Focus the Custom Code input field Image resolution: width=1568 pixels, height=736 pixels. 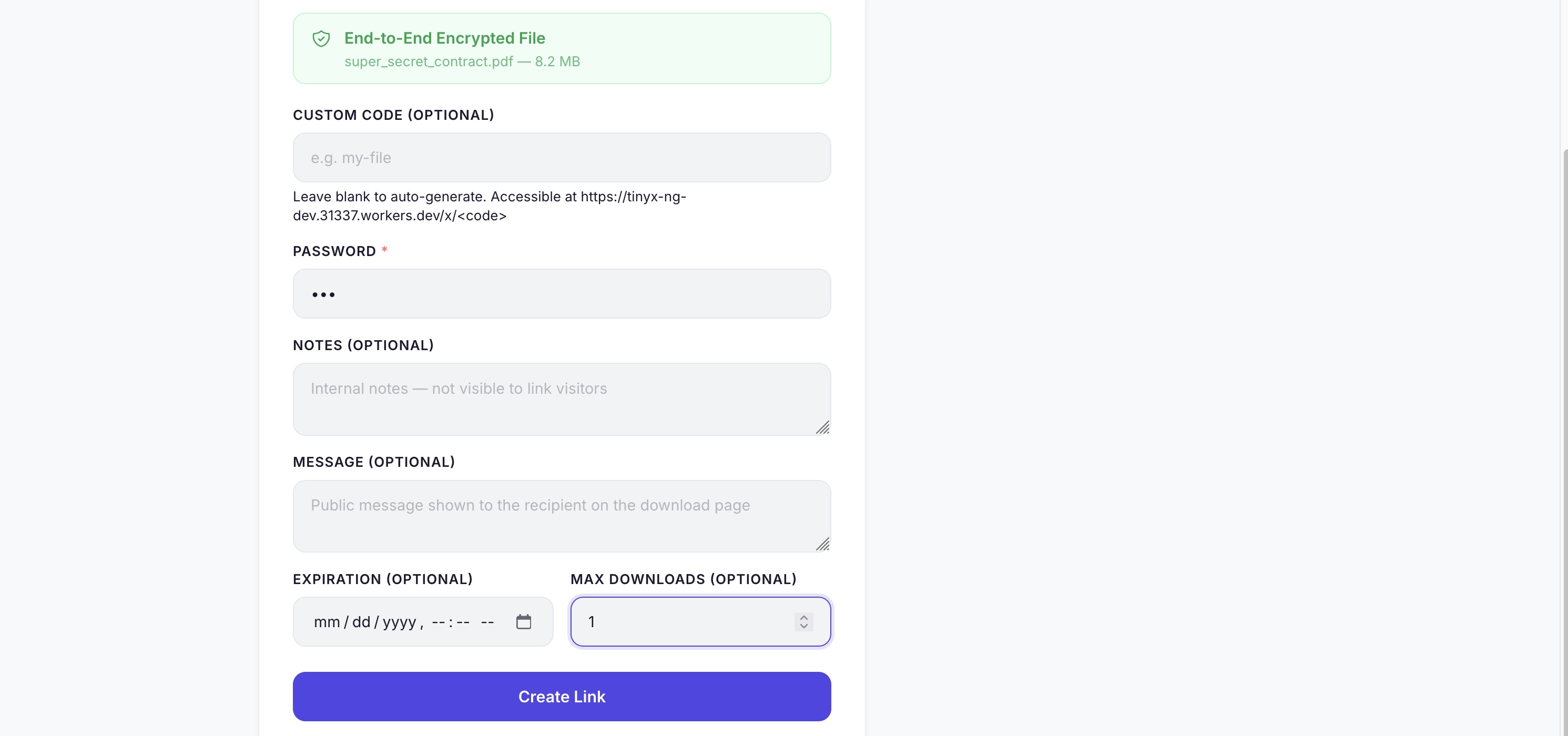pyautogui.click(x=561, y=158)
